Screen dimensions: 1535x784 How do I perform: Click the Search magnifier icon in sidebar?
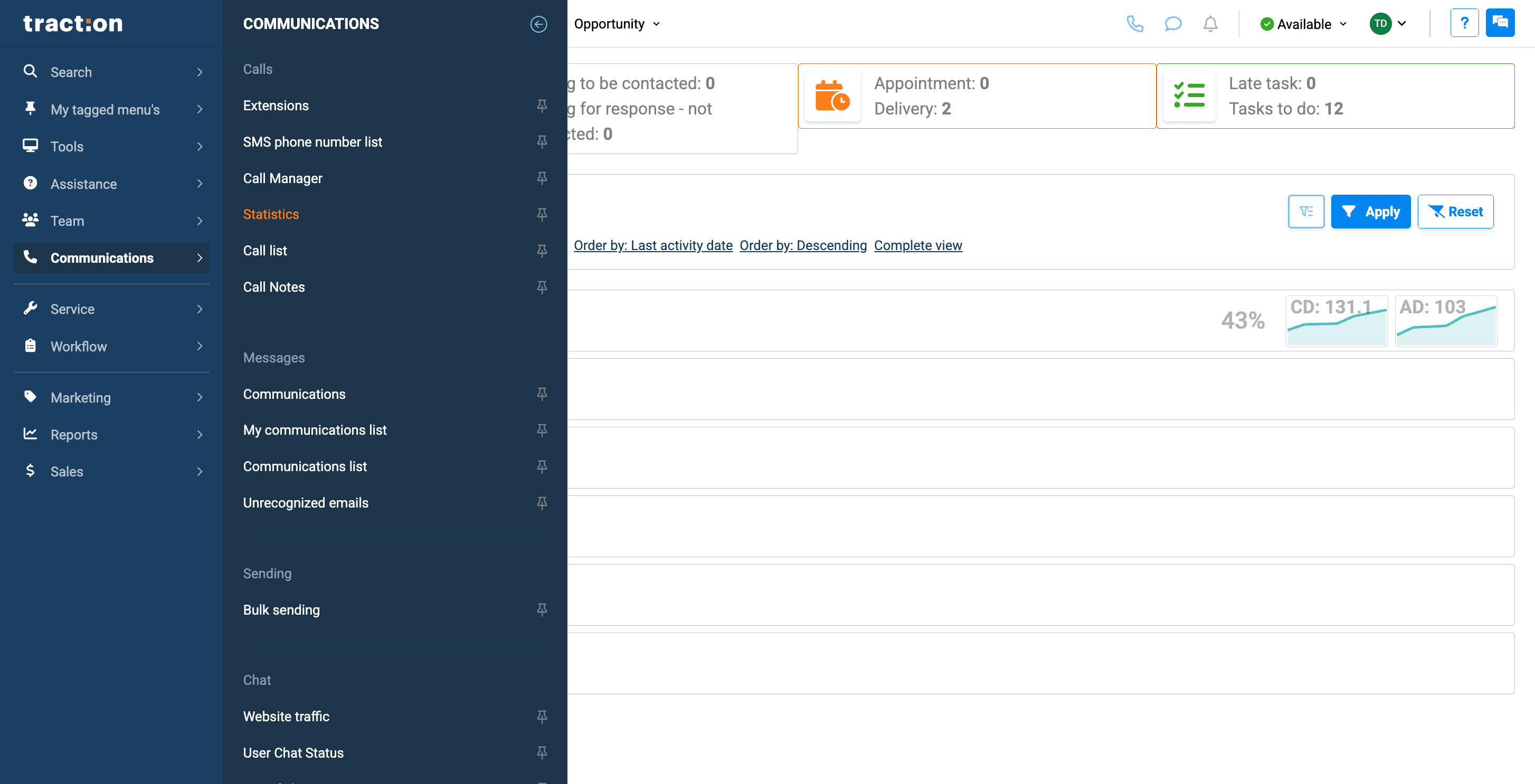point(30,72)
